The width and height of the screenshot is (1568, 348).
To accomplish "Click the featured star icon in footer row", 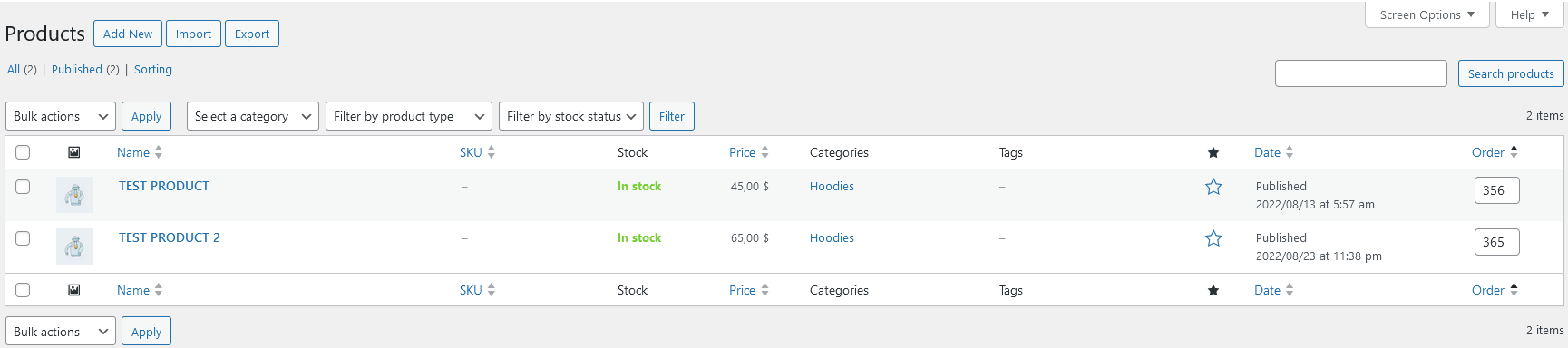I will tap(1213, 290).
